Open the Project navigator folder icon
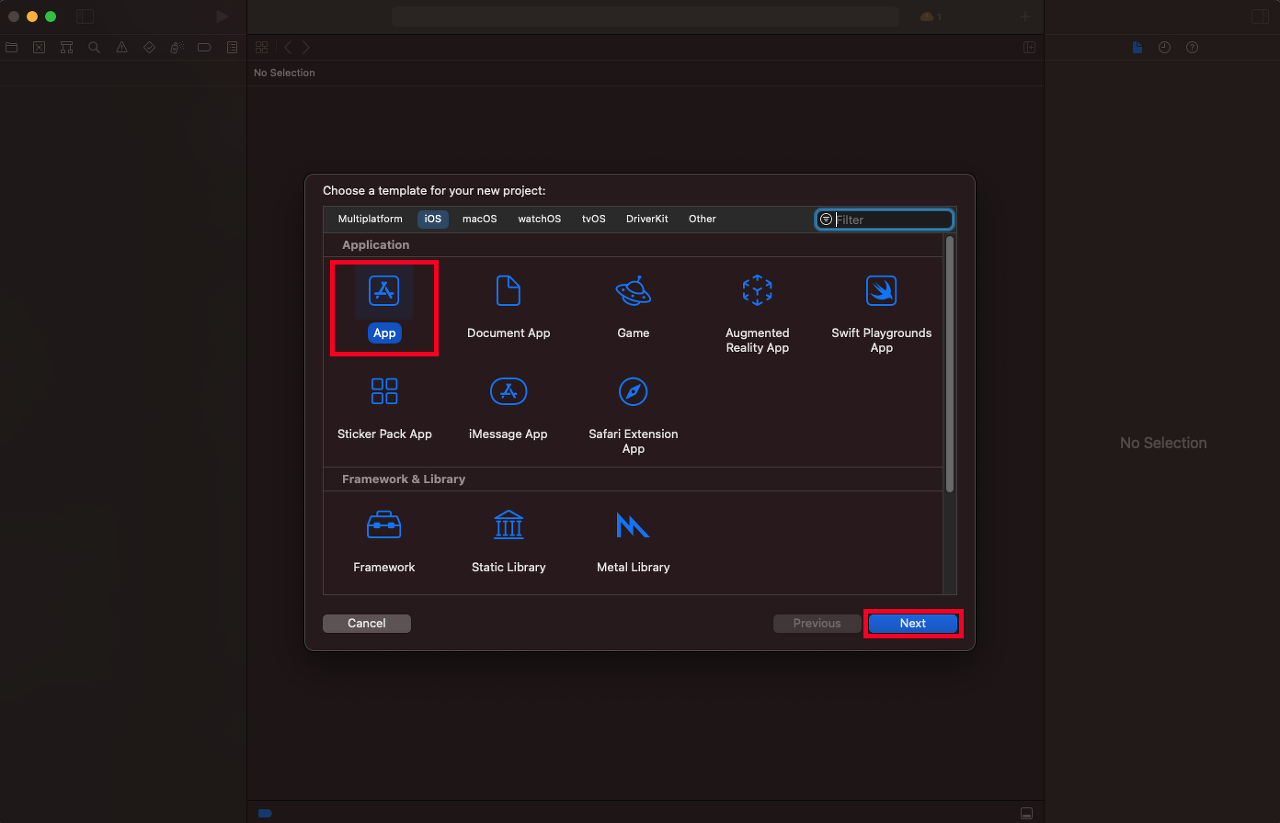 [x=11, y=47]
